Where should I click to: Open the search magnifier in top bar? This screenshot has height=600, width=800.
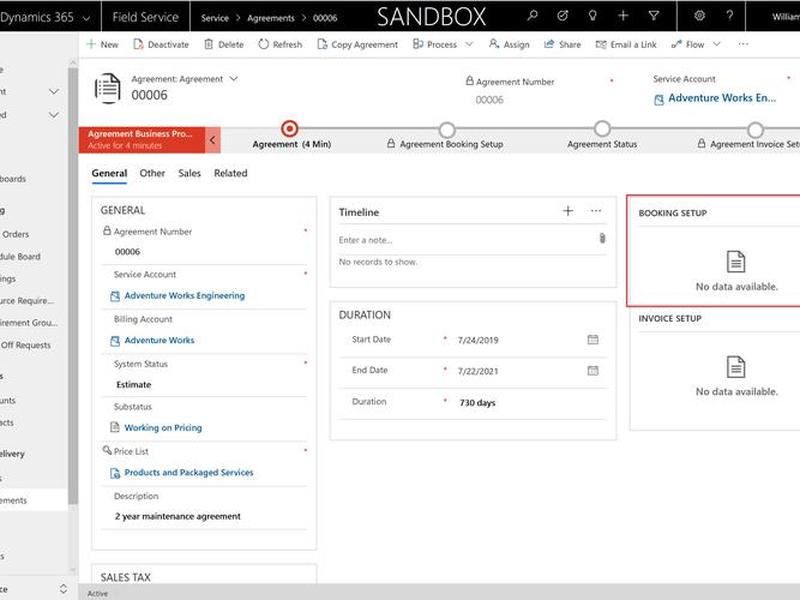click(x=532, y=16)
